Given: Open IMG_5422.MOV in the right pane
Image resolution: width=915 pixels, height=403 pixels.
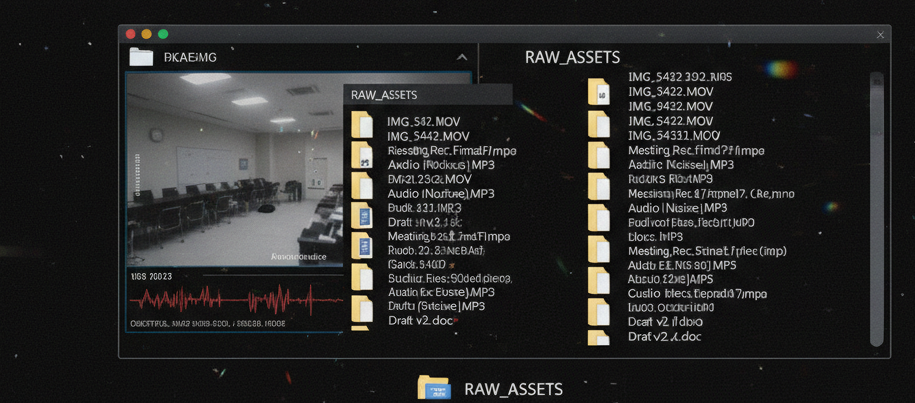Looking at the screenshot, I should [x=670, y=91].
